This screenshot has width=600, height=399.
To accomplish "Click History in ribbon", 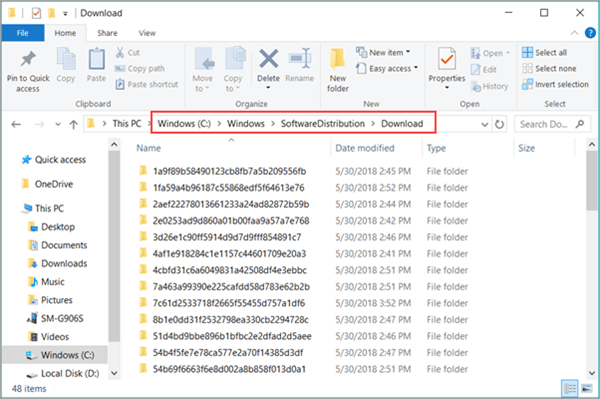I will [490, 86].
